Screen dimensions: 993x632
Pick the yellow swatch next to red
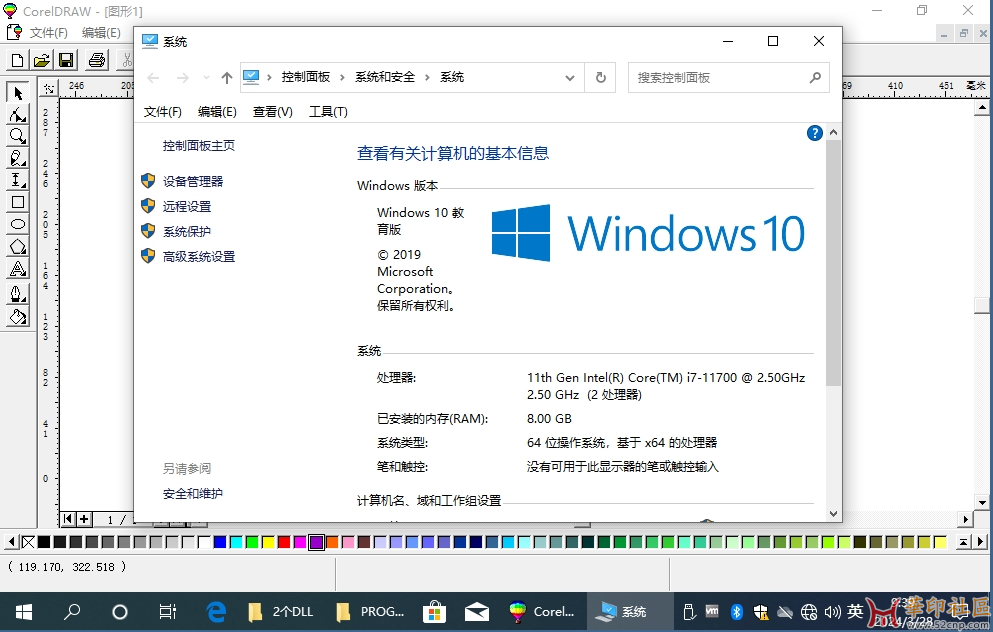pyautogui.click(x=268, y=542)
